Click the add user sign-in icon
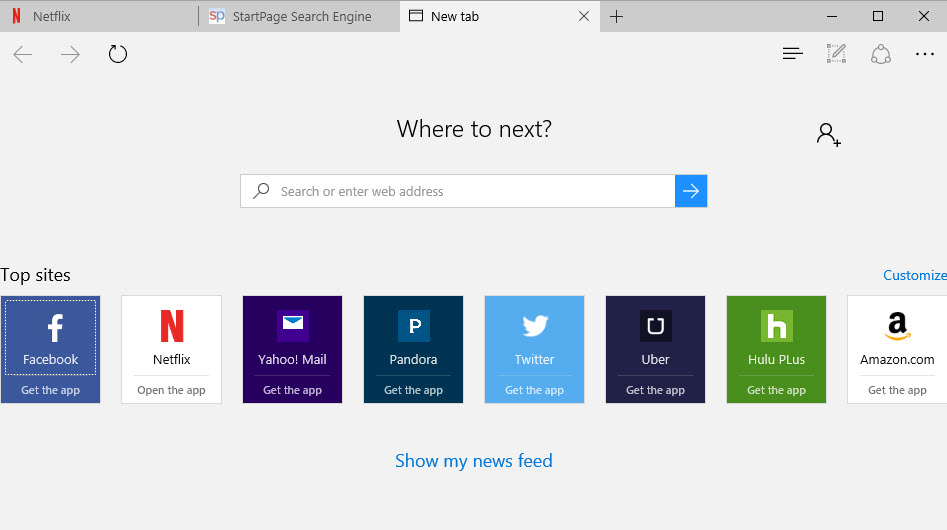The width and height of the screenshot is (947, 530). (828, 135)
